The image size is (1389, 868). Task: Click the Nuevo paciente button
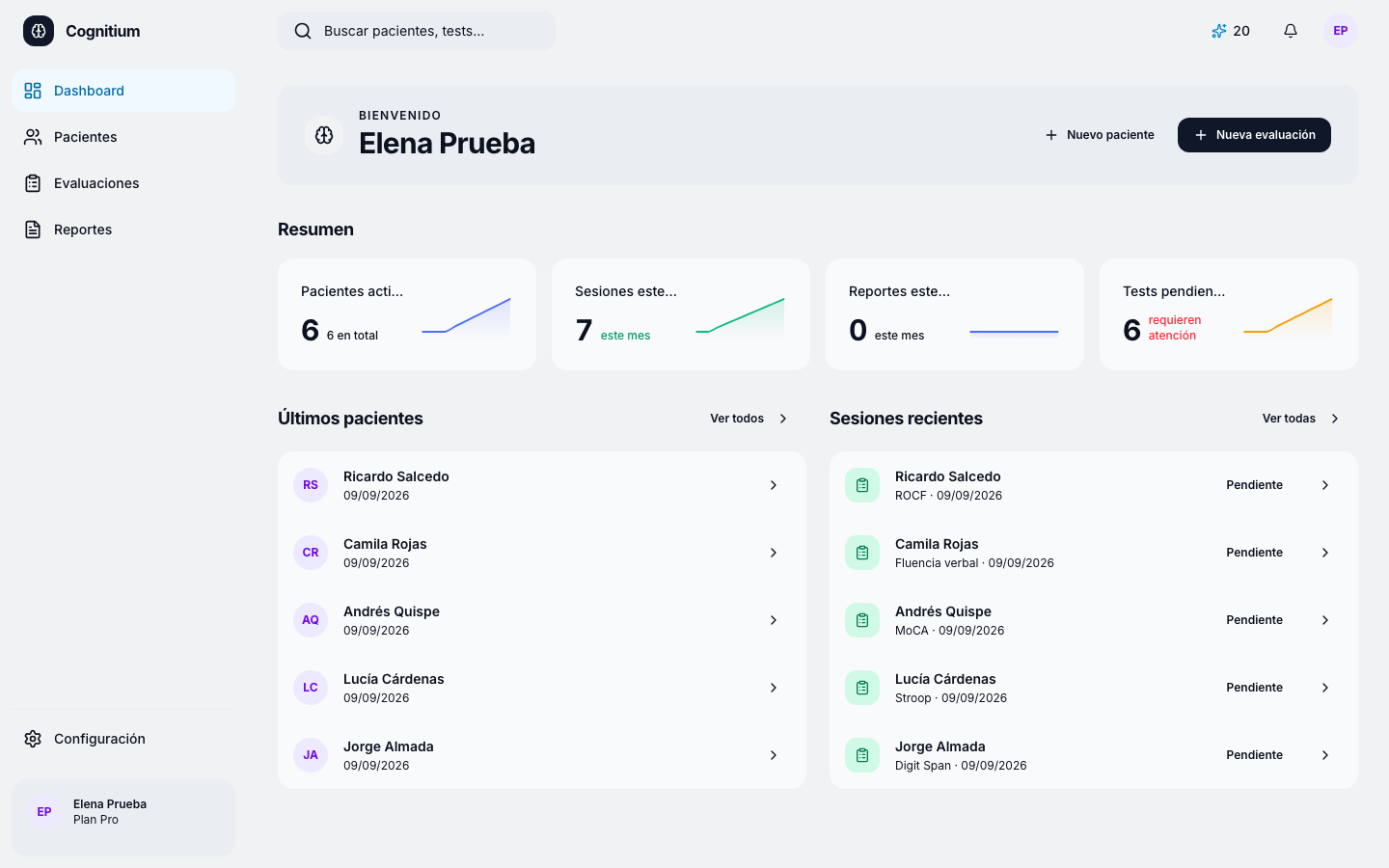click(1100, 135)
